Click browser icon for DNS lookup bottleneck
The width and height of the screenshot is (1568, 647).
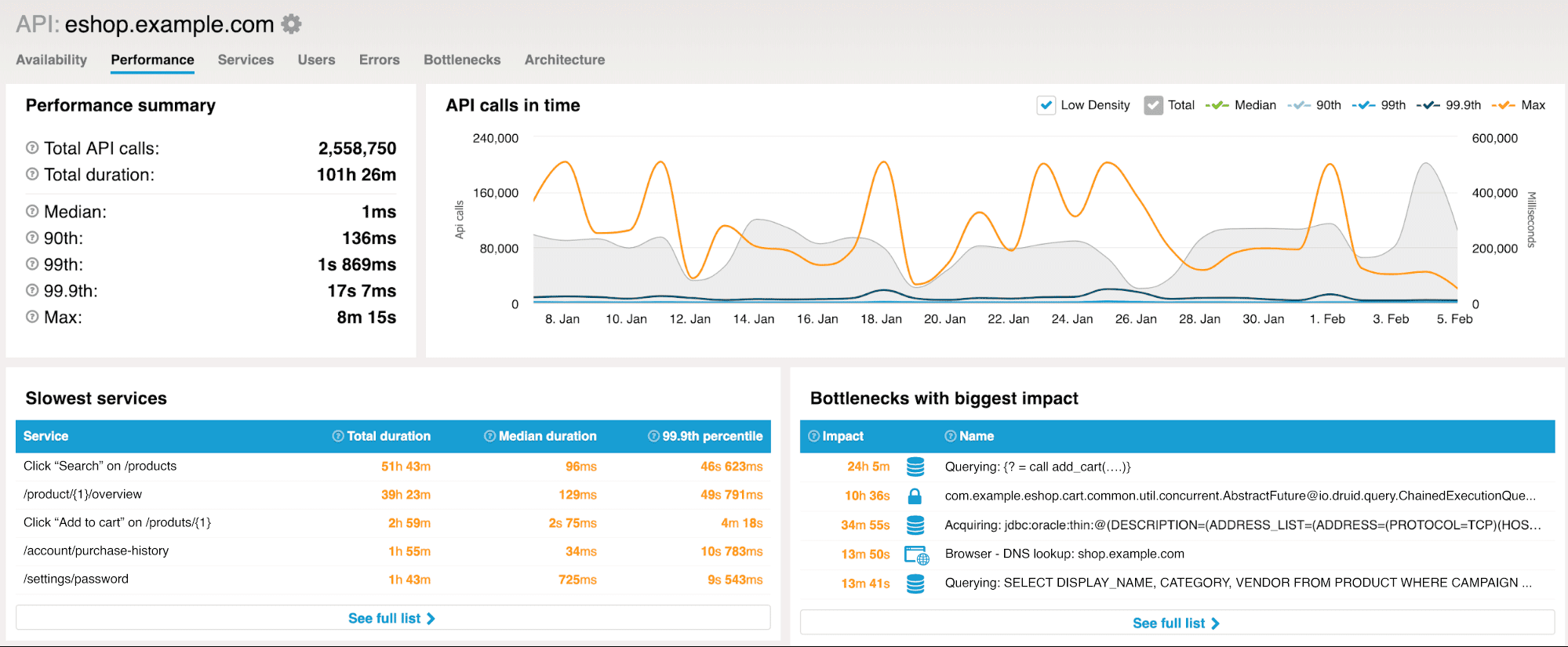(x=916, y=554)
